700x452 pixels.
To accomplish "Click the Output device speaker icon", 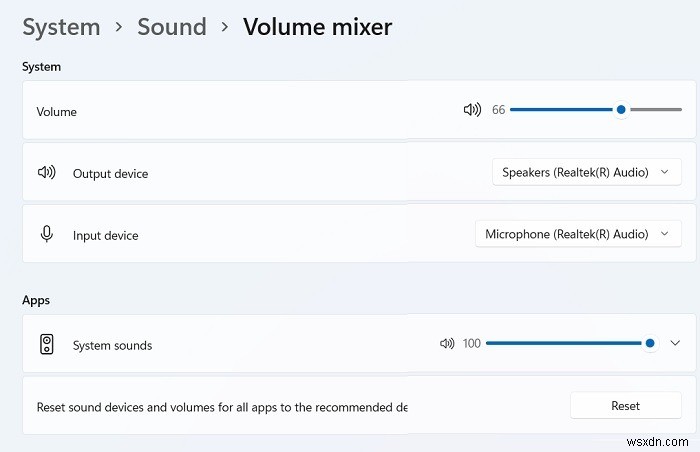I will (46, 173).
